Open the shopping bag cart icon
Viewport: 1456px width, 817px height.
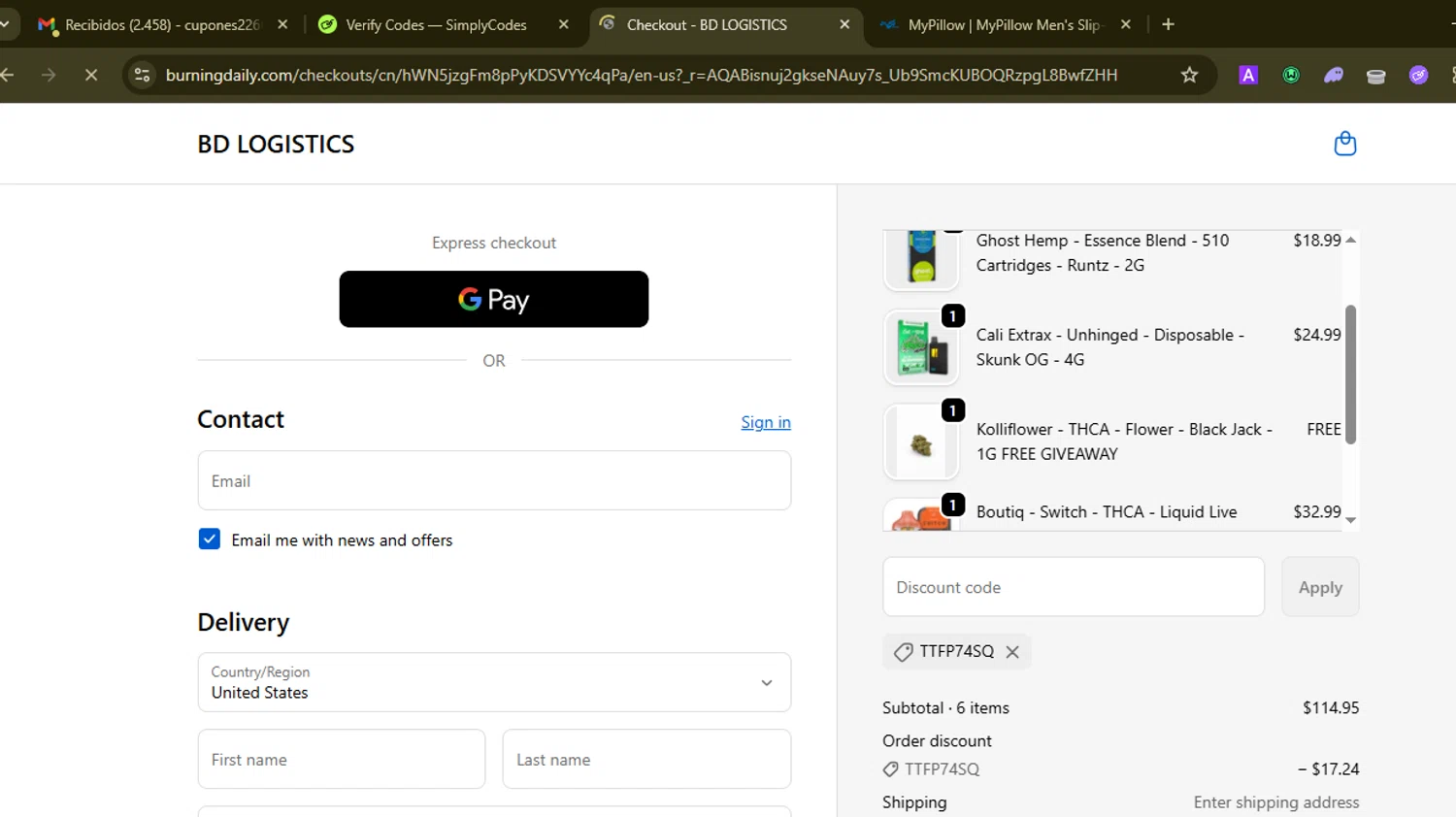click(x=1344, y=144)
